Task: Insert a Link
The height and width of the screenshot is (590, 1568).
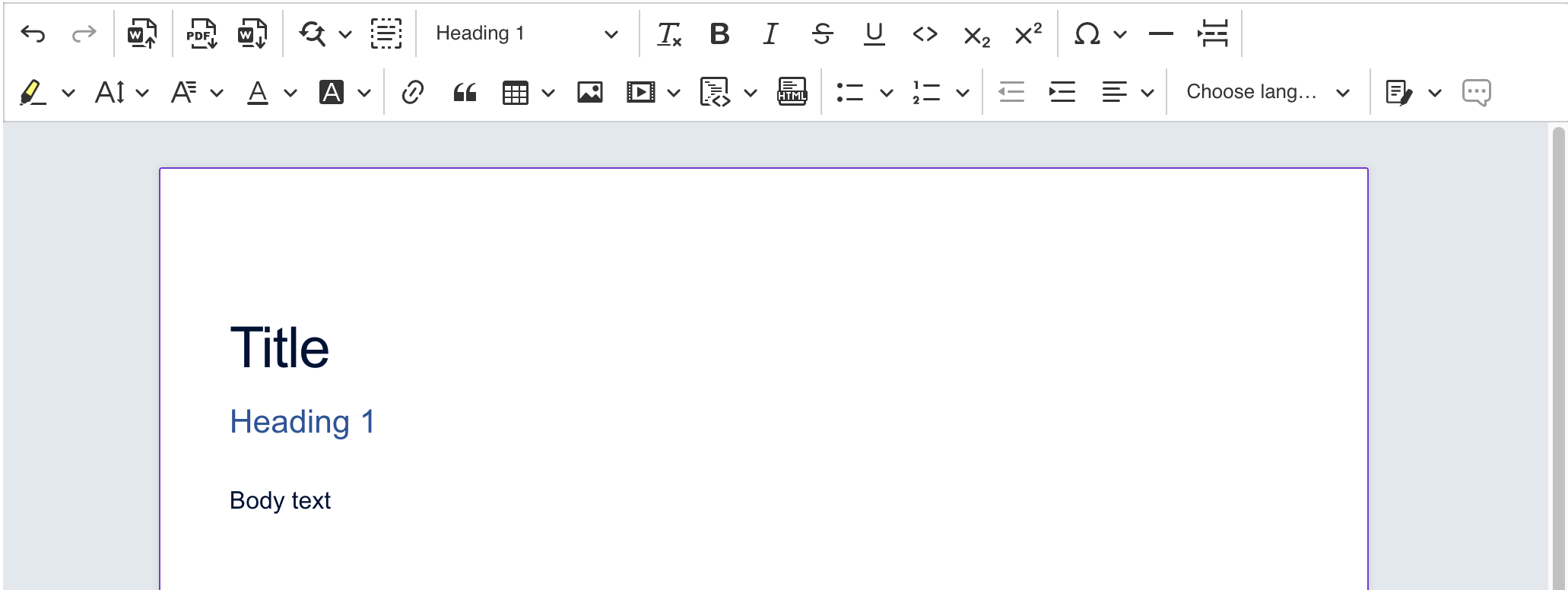Action: coord(412,92)
